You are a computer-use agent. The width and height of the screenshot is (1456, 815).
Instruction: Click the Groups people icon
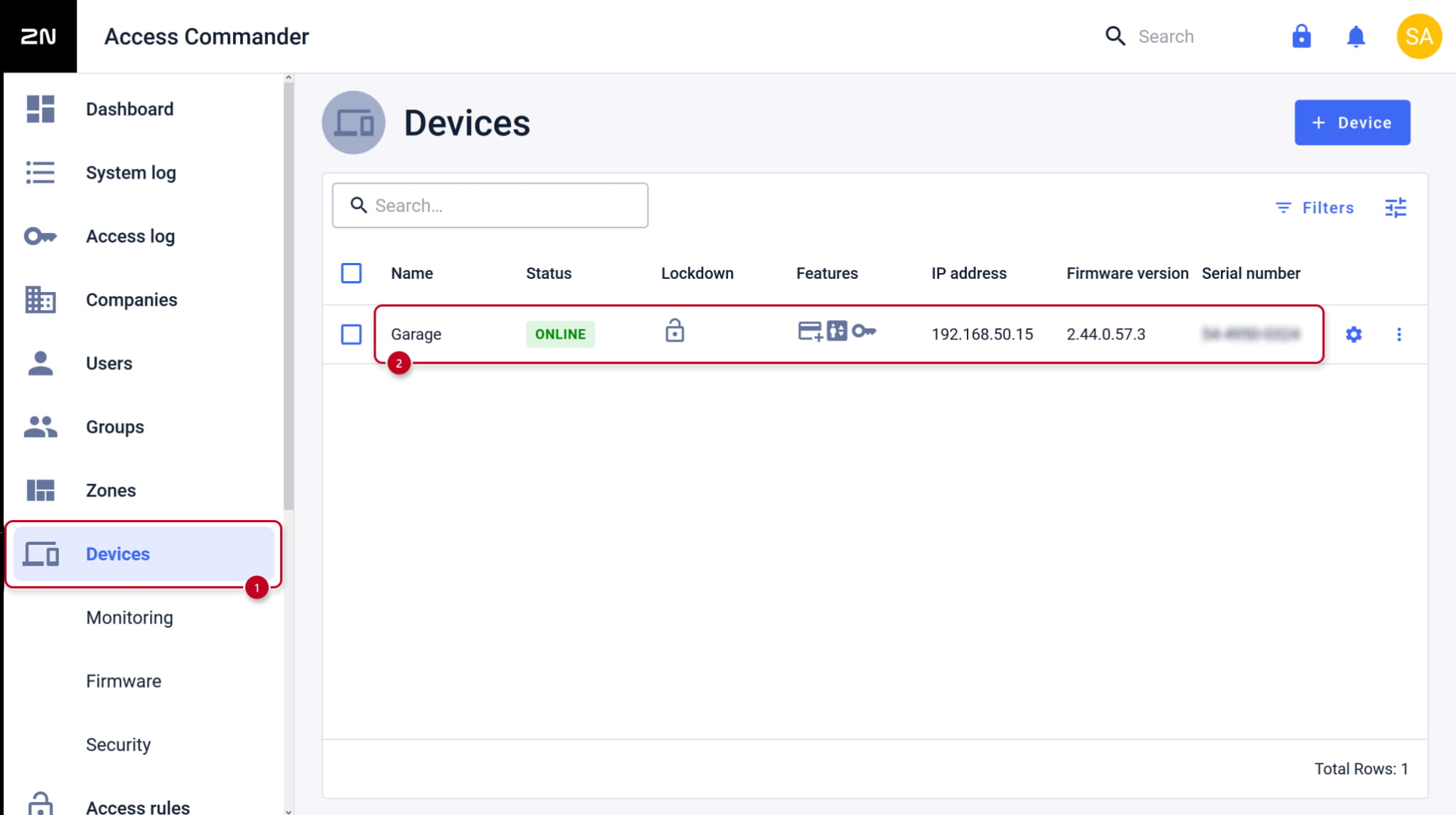[40, 427]
